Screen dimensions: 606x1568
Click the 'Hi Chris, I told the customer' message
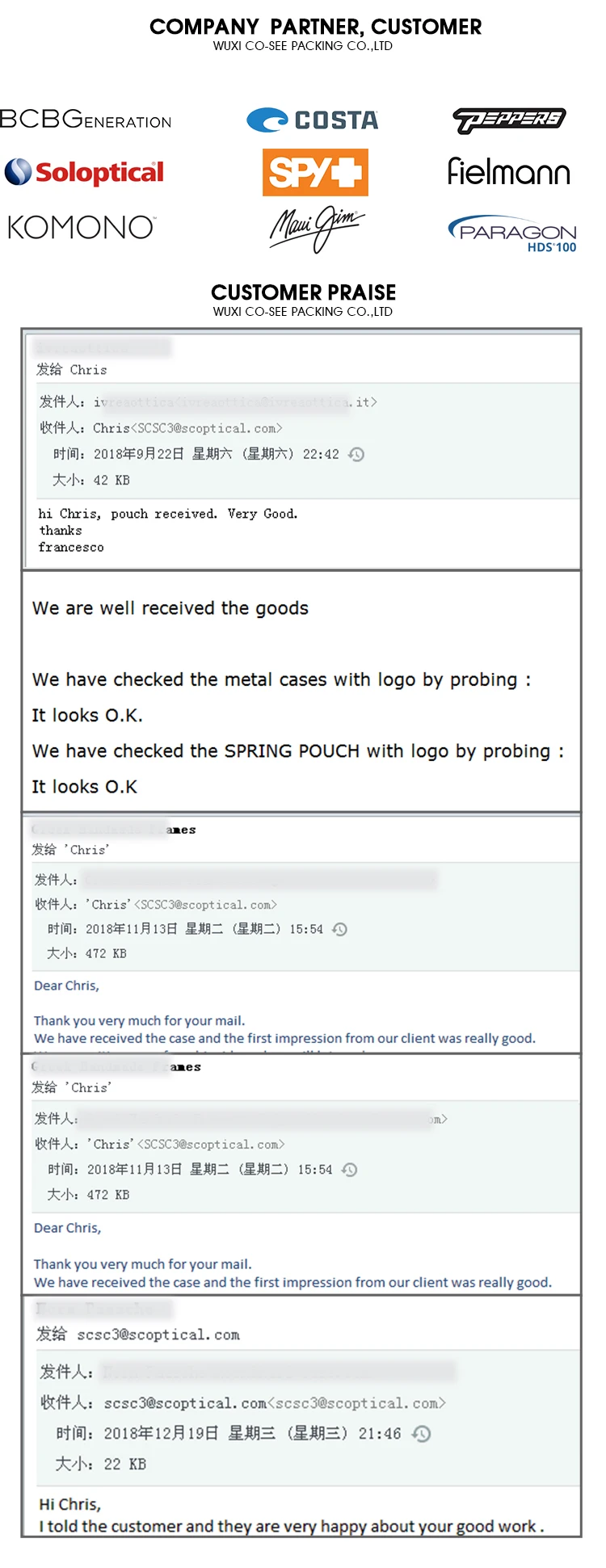tap(291, 1515)
